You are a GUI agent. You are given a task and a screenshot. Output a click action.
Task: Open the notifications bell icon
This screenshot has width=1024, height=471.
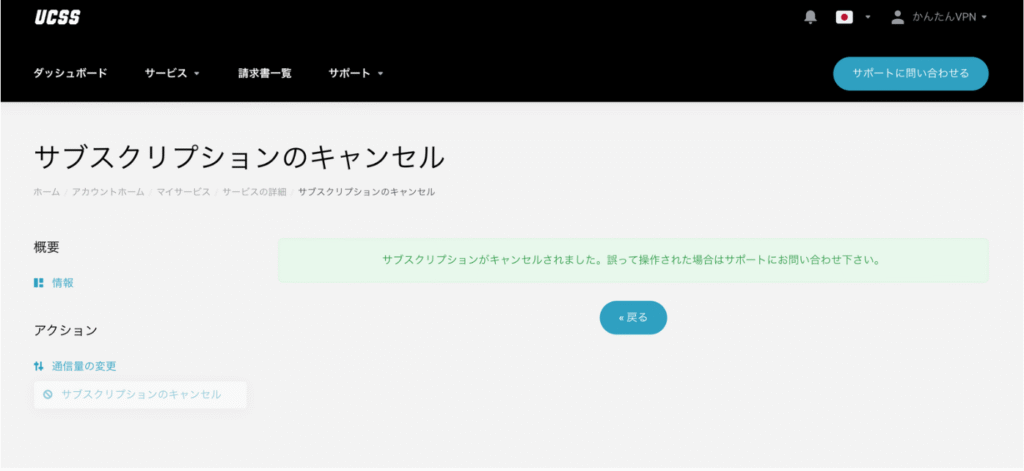810,17
